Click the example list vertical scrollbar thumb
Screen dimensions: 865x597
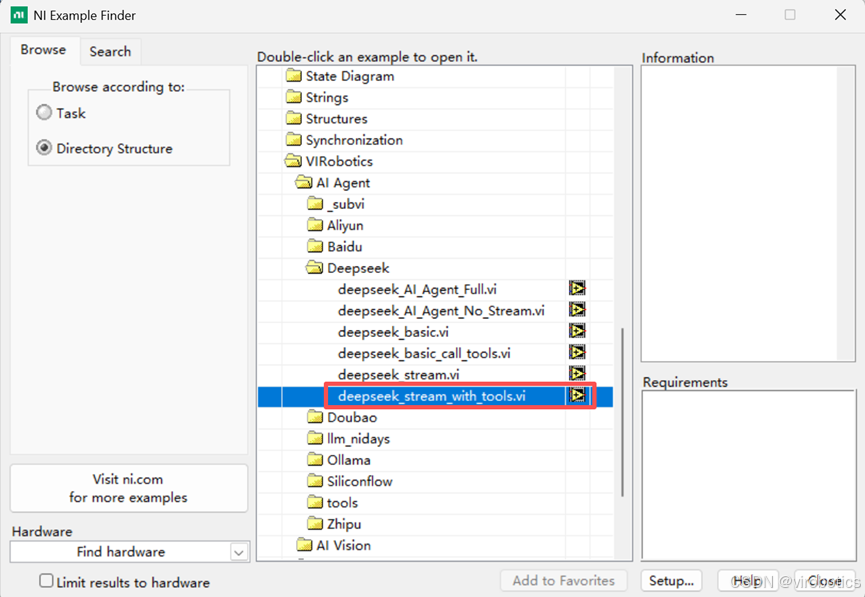622,412
